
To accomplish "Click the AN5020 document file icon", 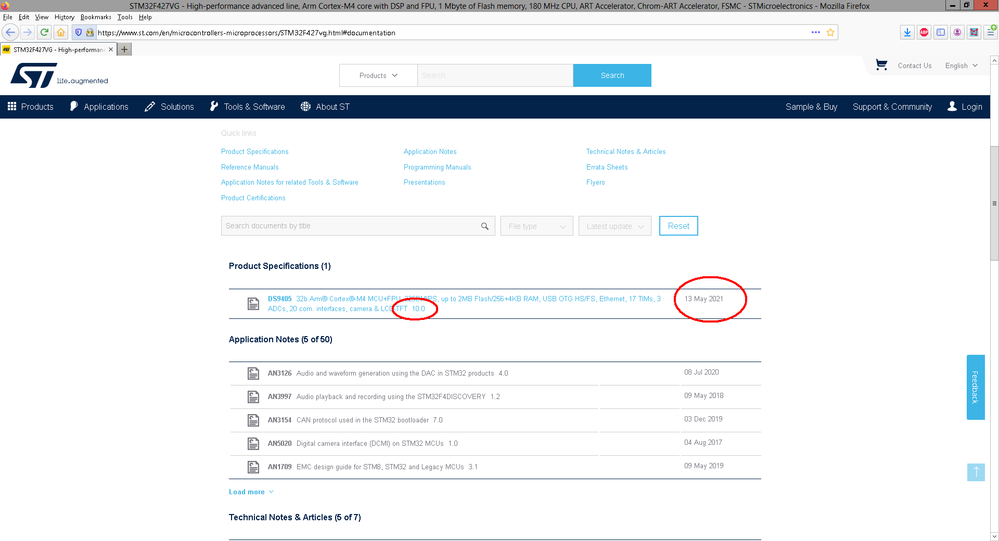I will pos(253,444).
